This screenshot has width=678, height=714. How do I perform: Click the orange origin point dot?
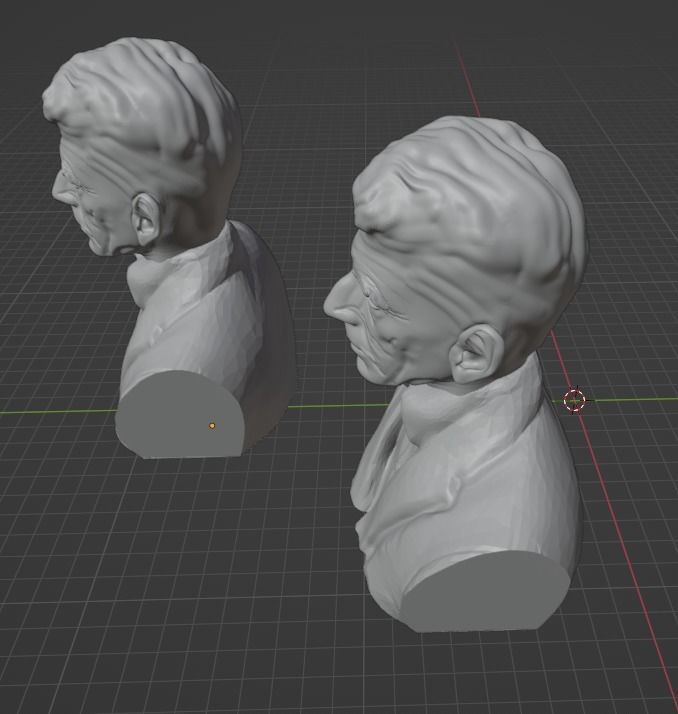(212, 426)
